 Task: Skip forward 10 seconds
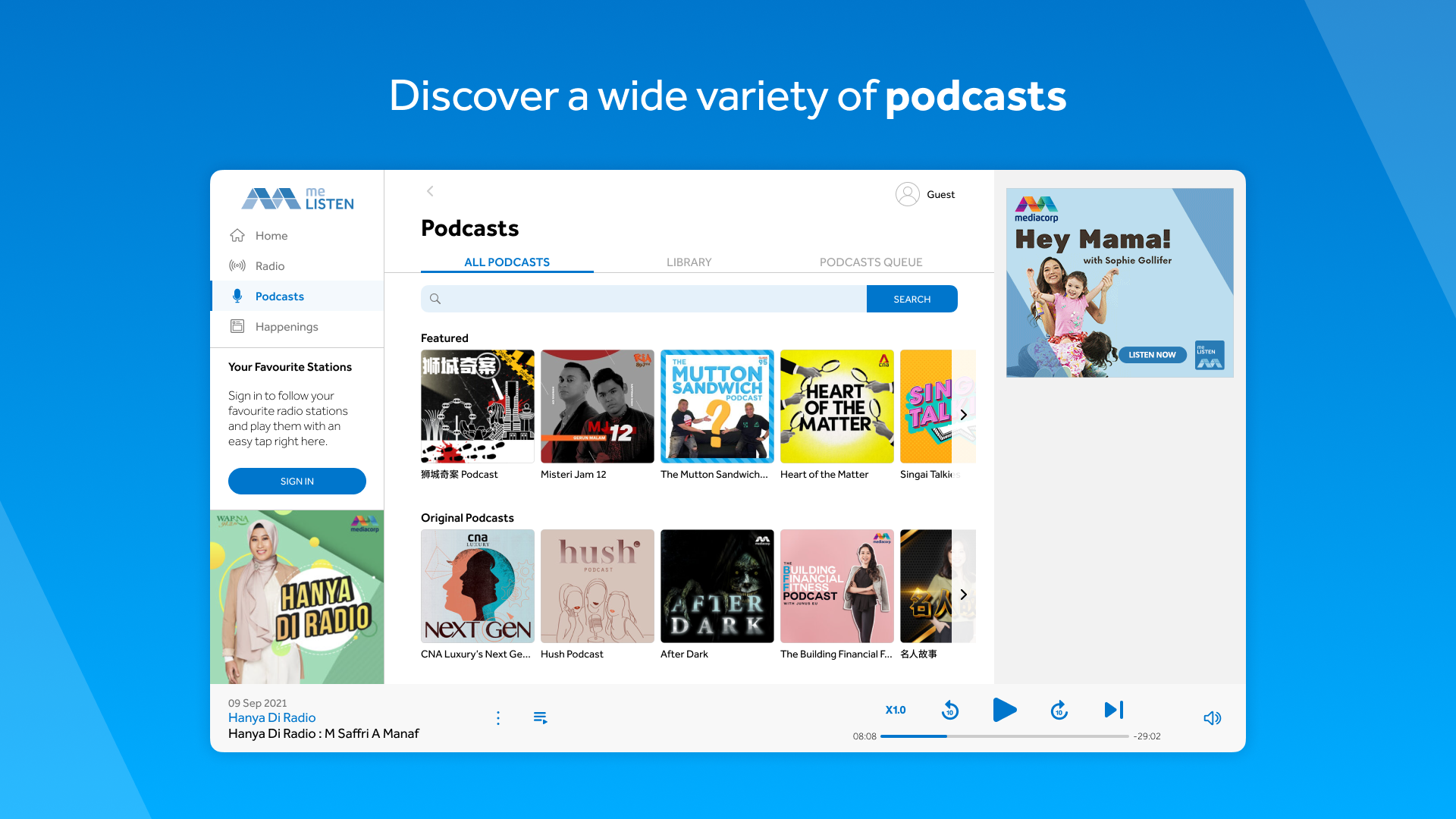click(x=1059, y=711)
